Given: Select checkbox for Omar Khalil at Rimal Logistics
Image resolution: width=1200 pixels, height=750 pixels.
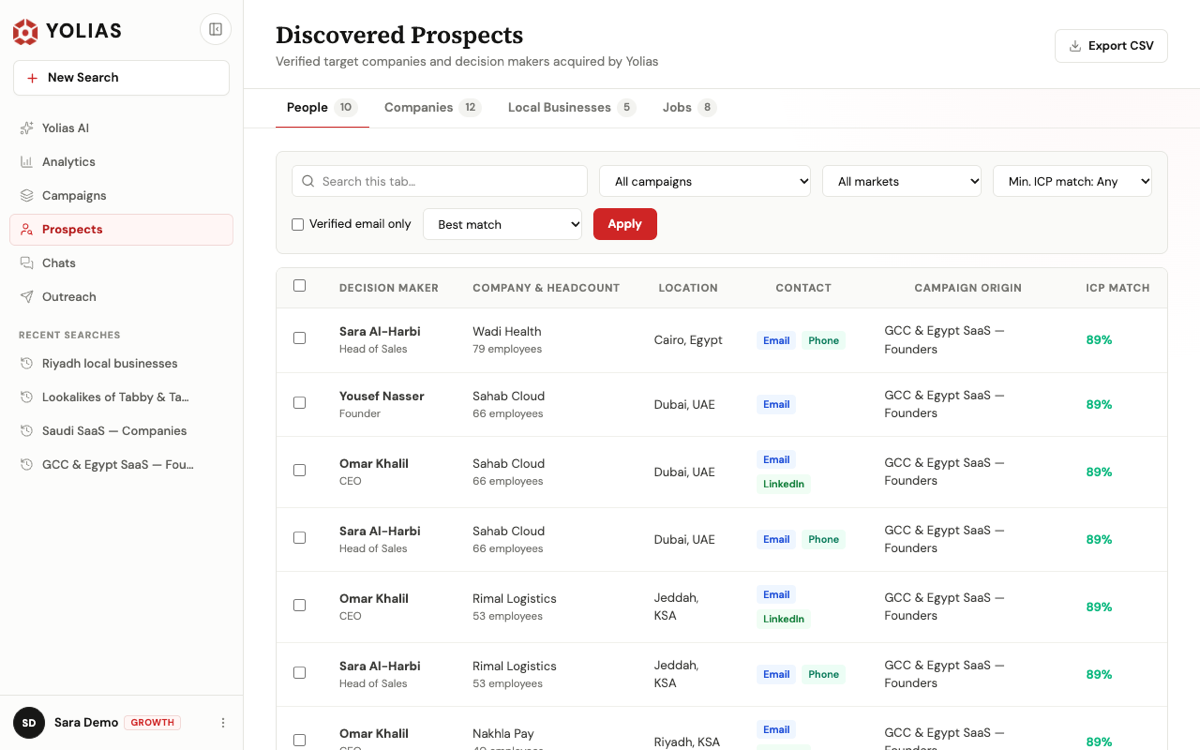Looking at the screenshot, I should [299, 605].
